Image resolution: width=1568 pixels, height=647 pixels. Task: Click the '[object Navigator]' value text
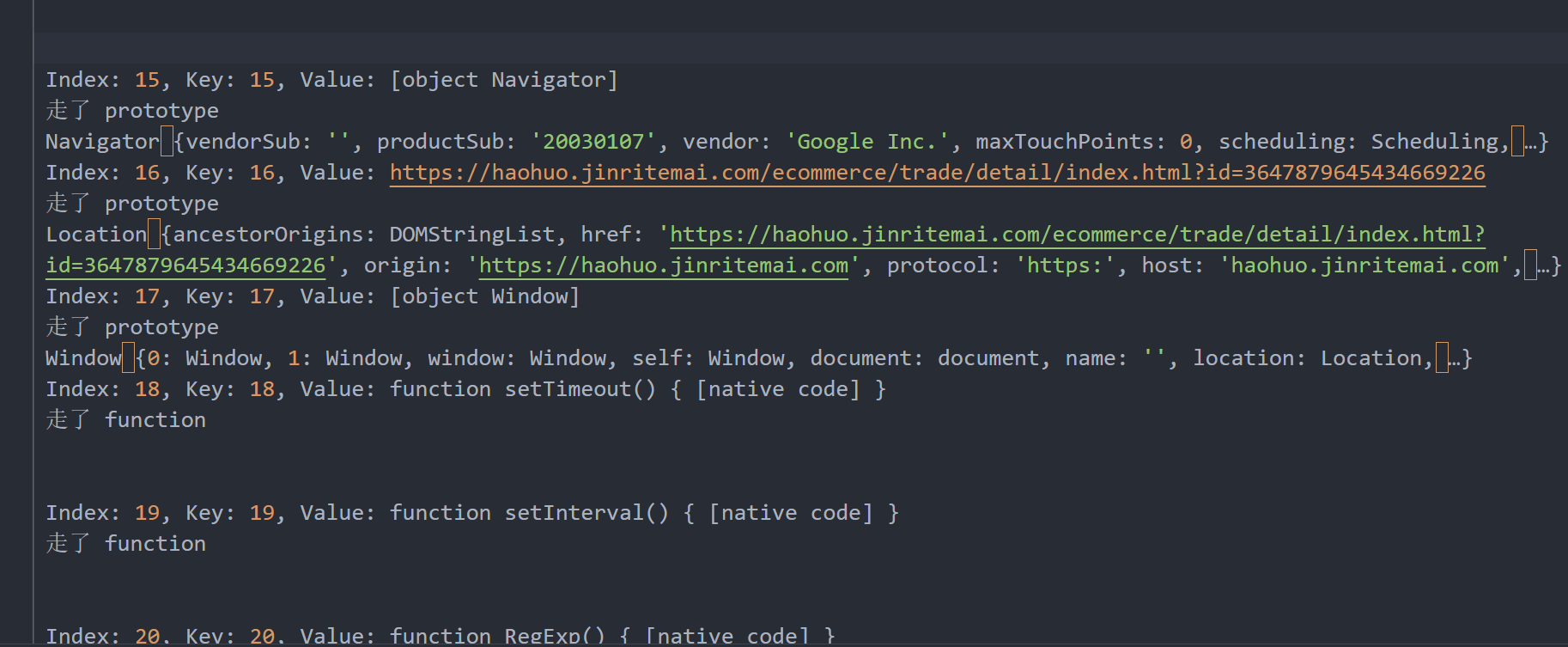click(x=503, y=80)
